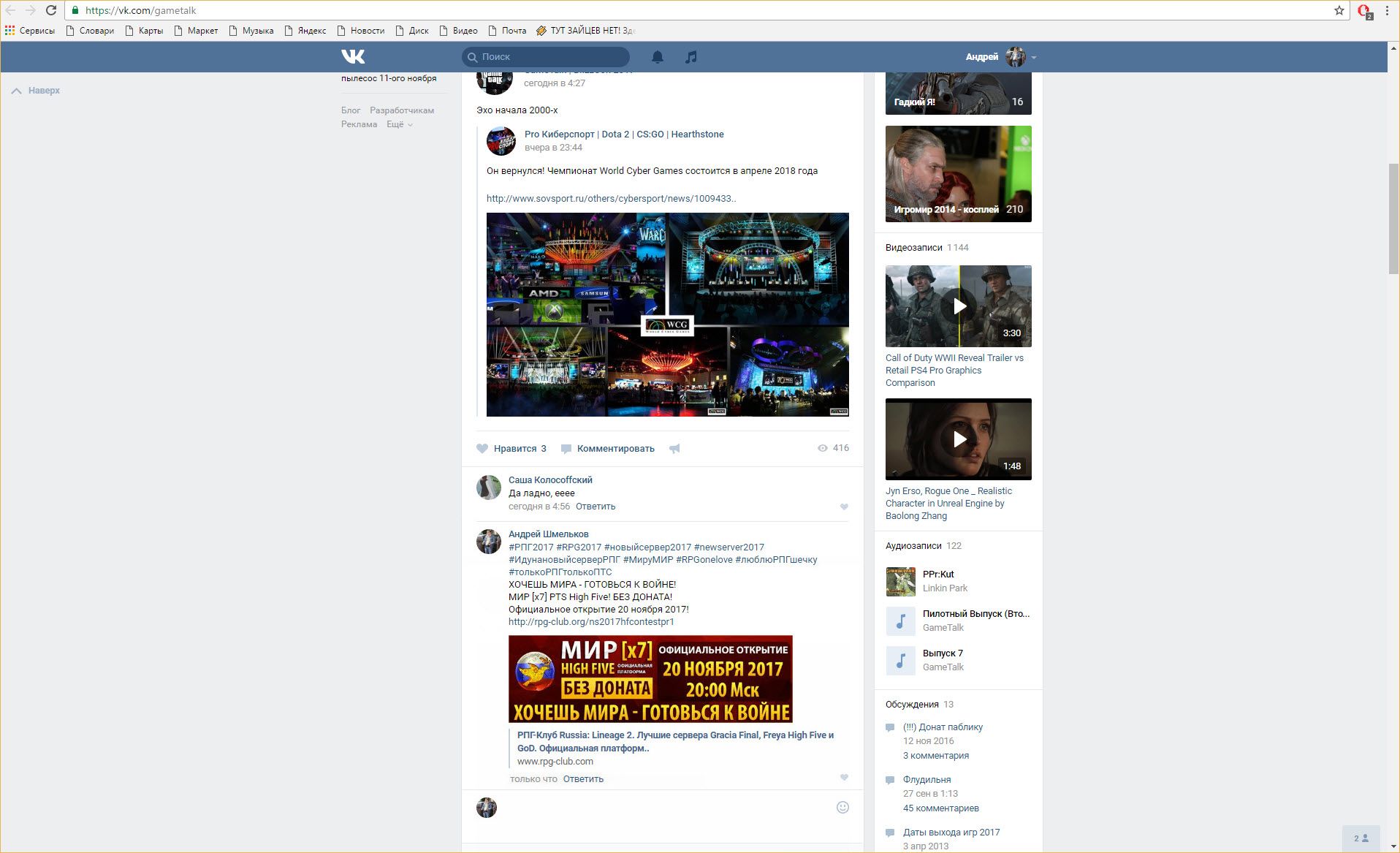
Task: Play Пилотный Выпуск audio track icon
Action: coord(900,621)
